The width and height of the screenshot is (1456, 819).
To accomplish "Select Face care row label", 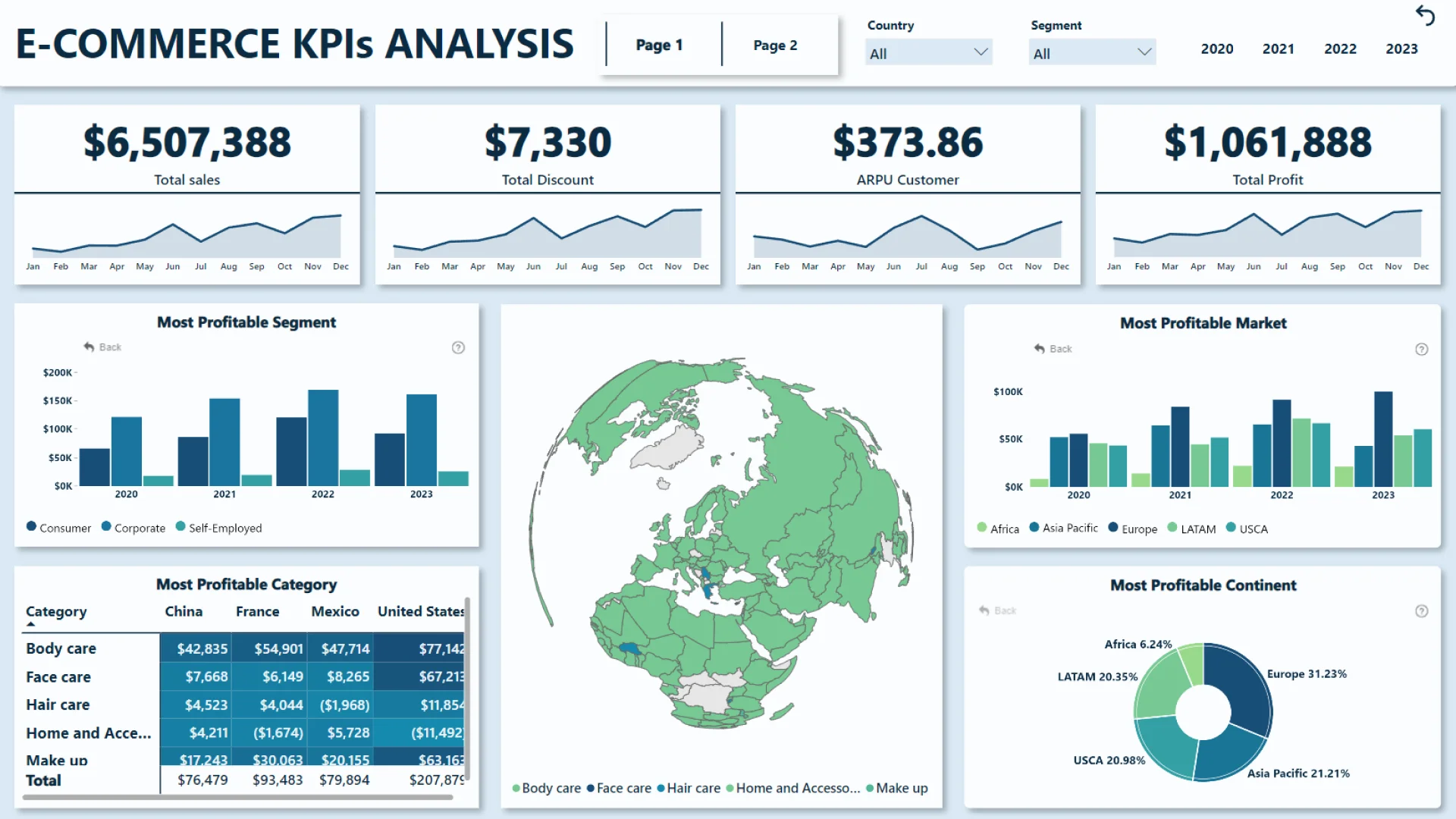I will [58, 676].
